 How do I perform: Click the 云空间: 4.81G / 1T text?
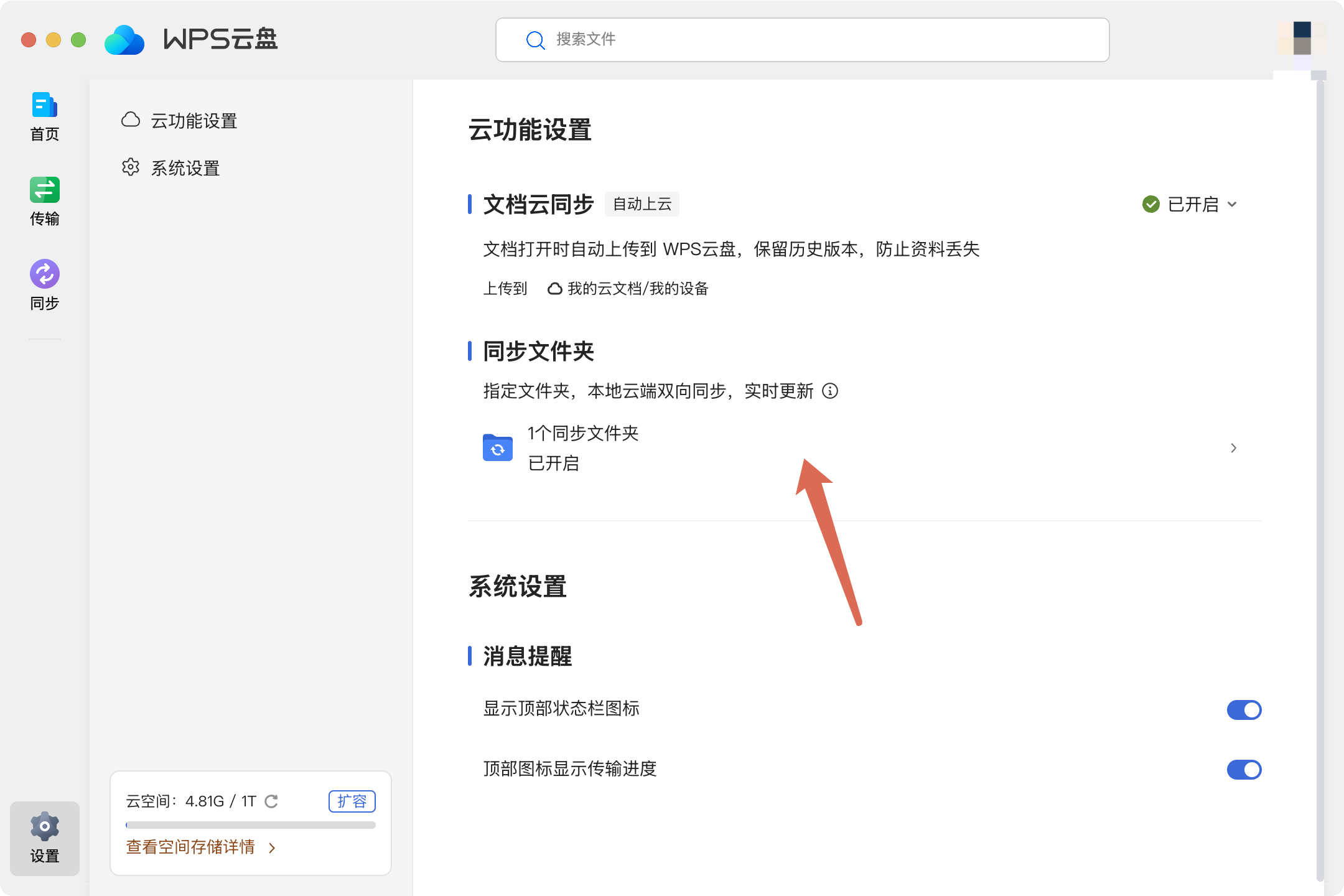pyautogui.click(x=192, y=801)
